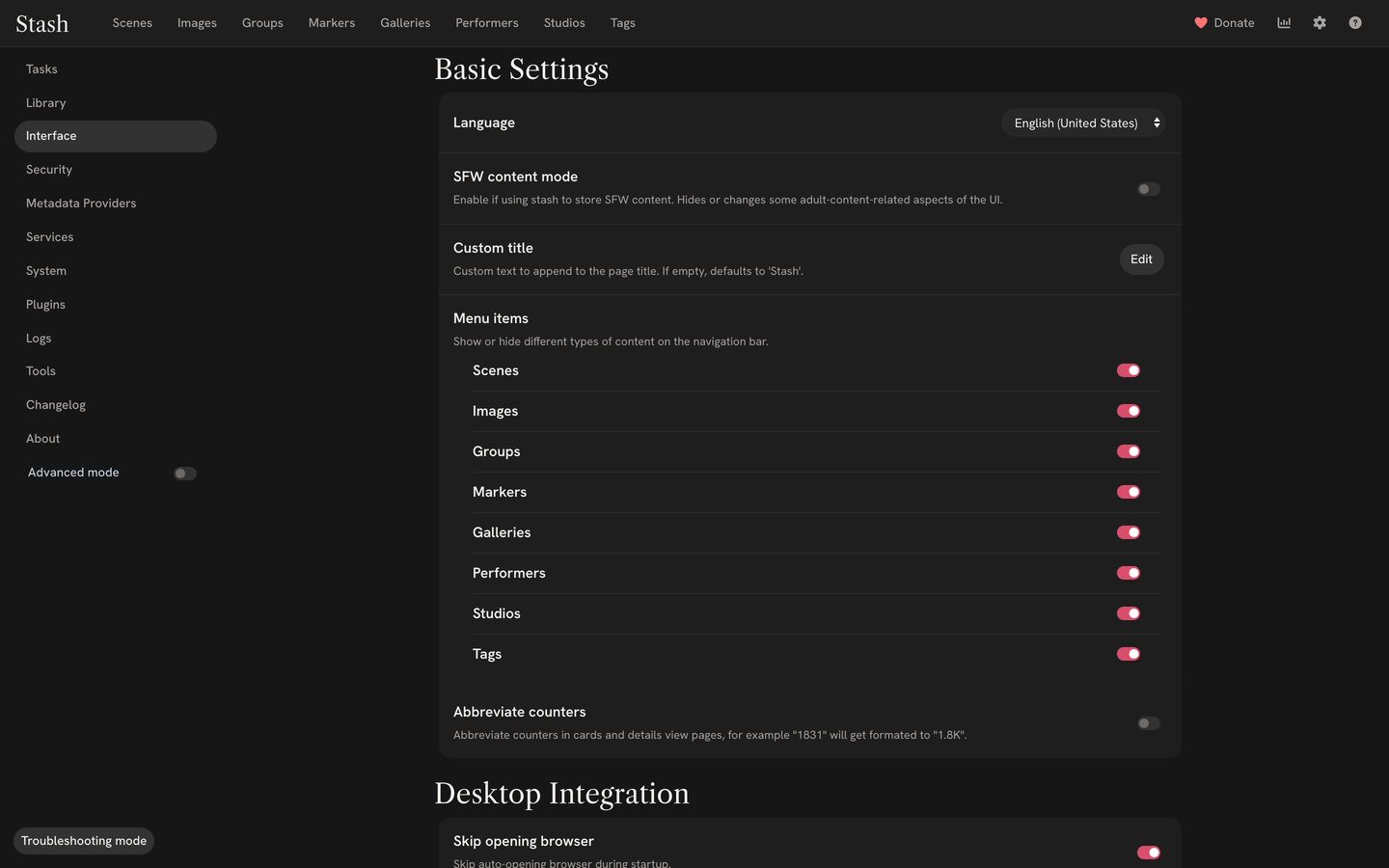View the Logs settings section
The height and width of the screenshot is (868, 1389).
[x=116, y=339]
